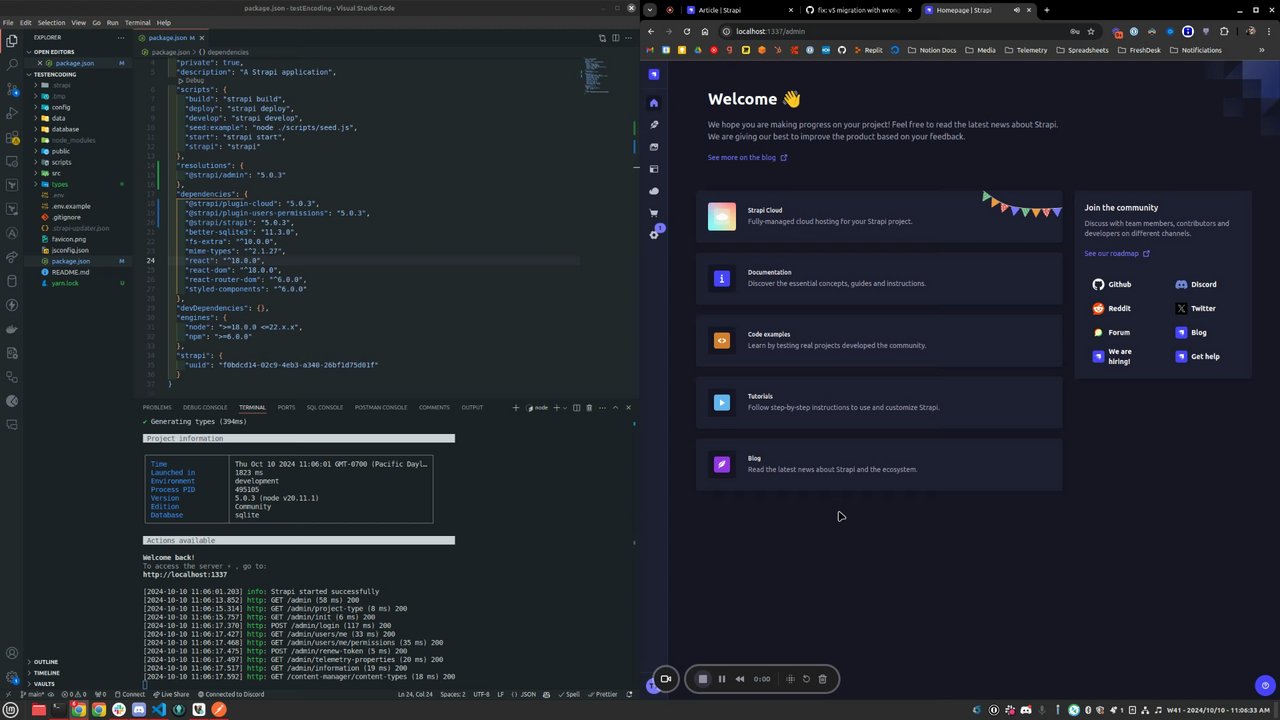Open the Tutorials card
Image resolution: width=1280 pixels, height=720 pixels.
(x=879, y=402)
